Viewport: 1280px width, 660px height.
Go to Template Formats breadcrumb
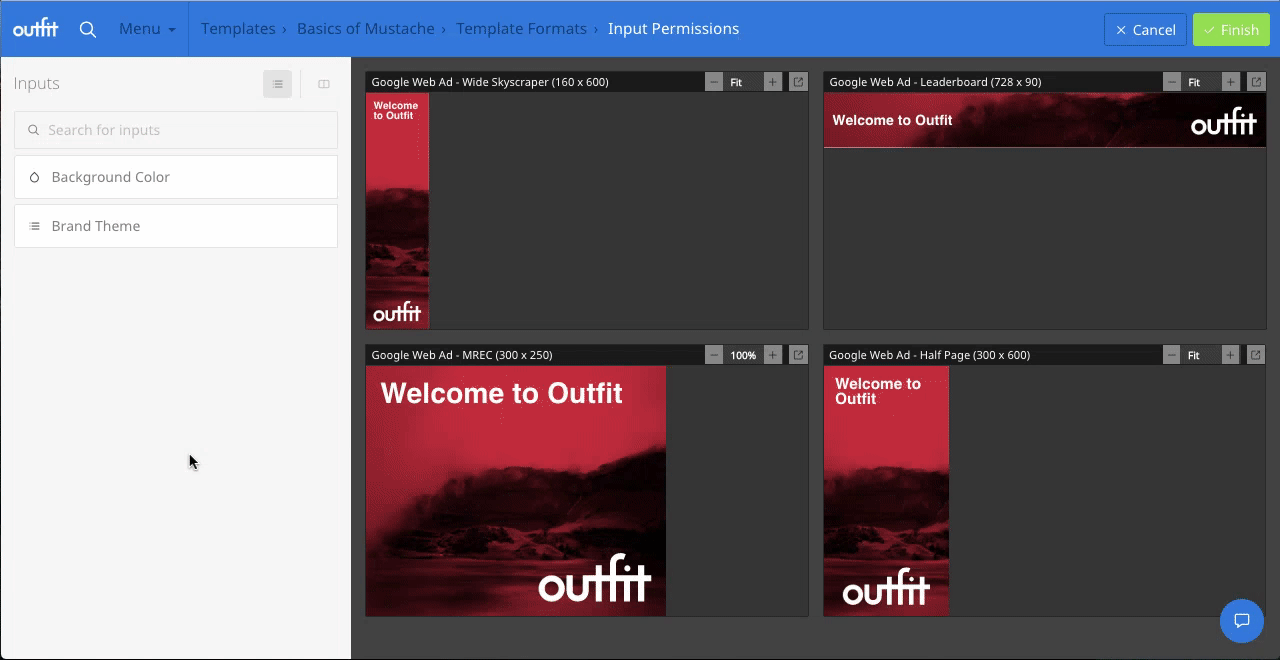point(521,29)
